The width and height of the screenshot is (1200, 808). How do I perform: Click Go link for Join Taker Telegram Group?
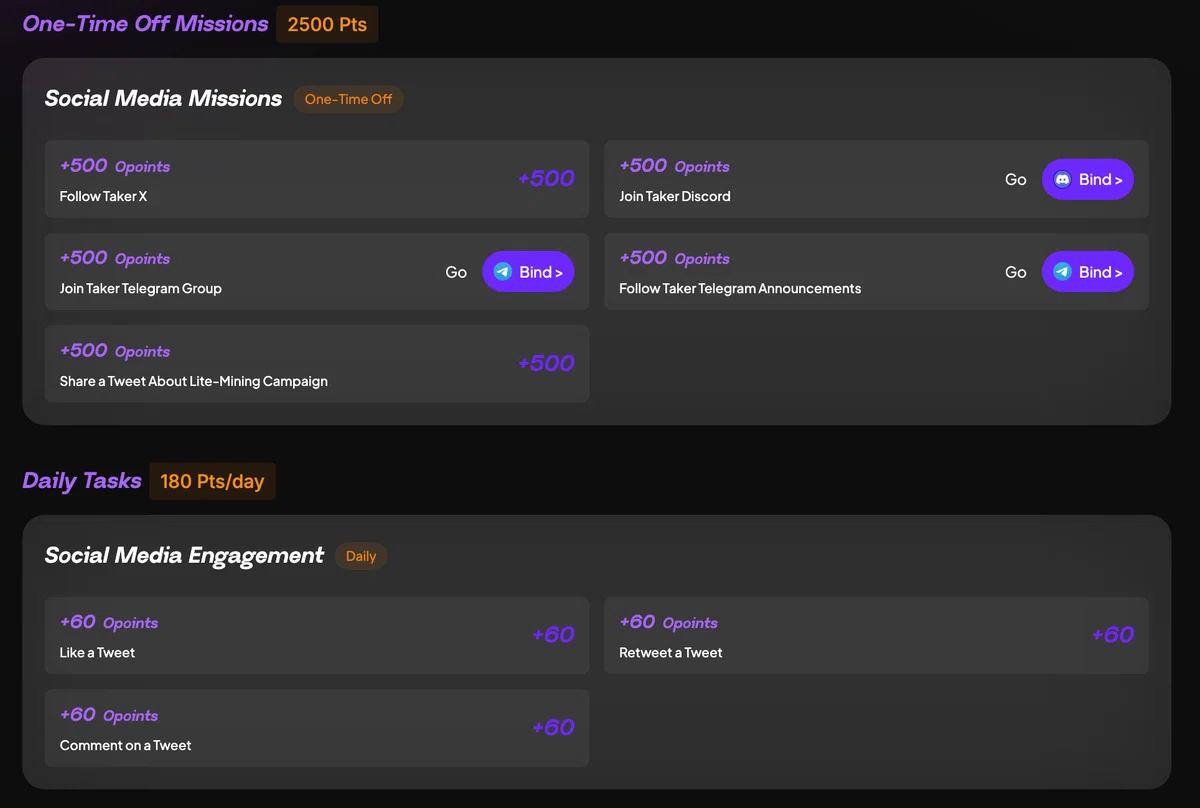click(456, 272)
